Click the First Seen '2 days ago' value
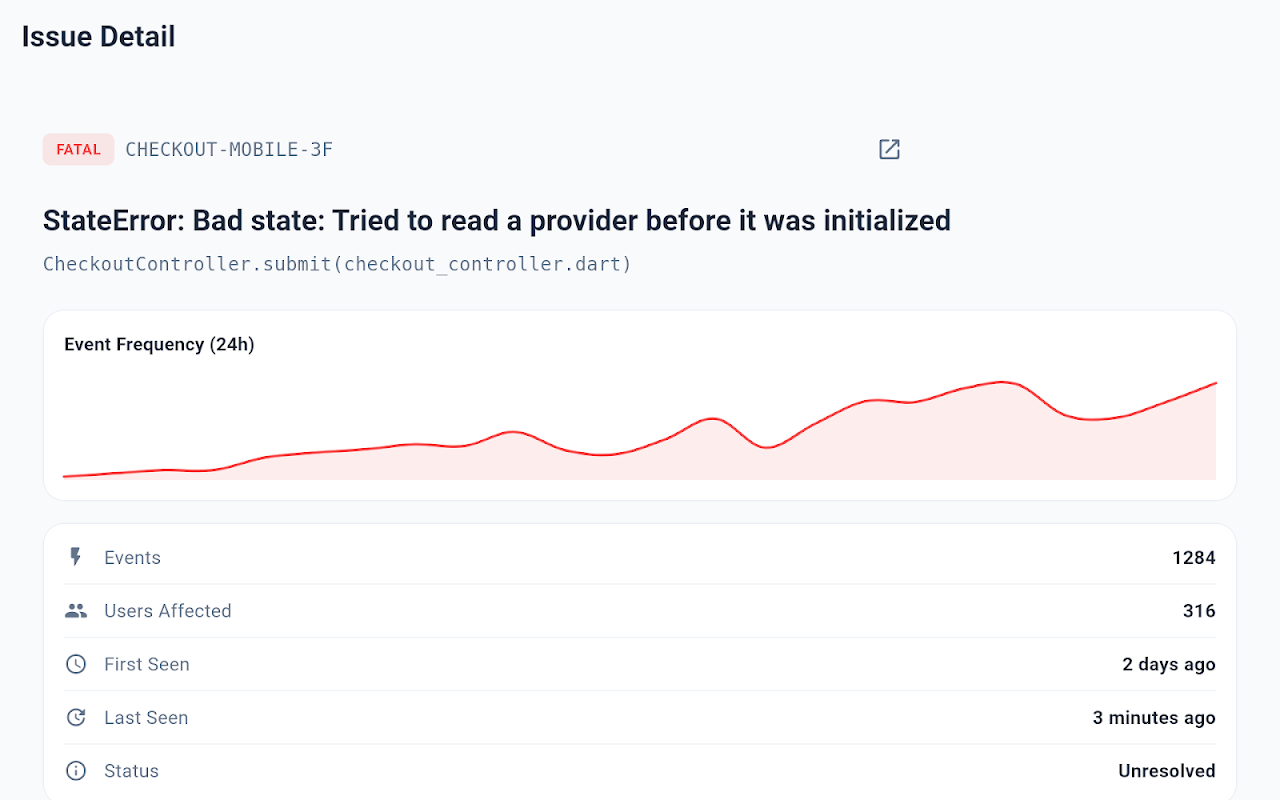This screenshot has width=1280, height=800. click(1169, 664)
